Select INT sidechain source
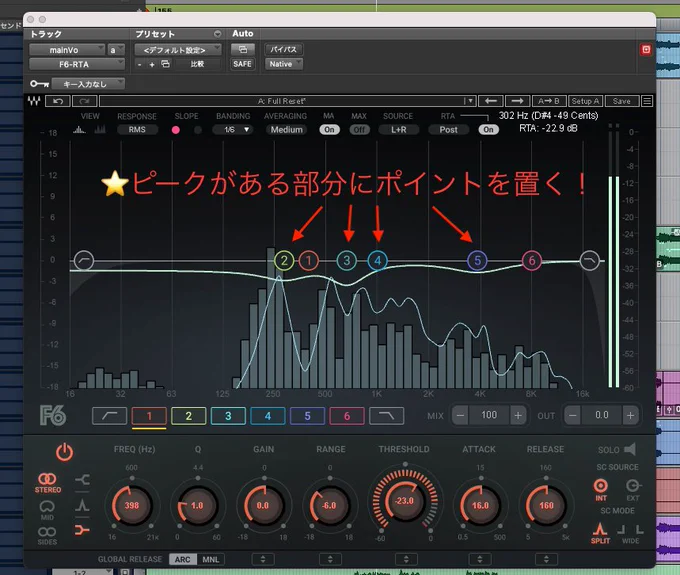 [601, 490]
